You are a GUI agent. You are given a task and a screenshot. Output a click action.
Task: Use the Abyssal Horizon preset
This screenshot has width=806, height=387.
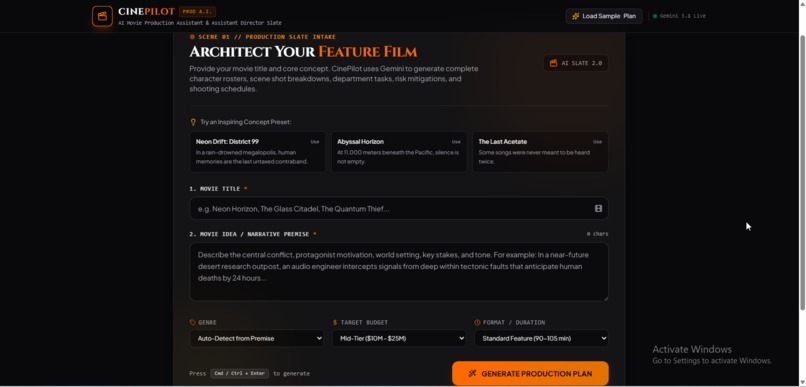[399, 152]
